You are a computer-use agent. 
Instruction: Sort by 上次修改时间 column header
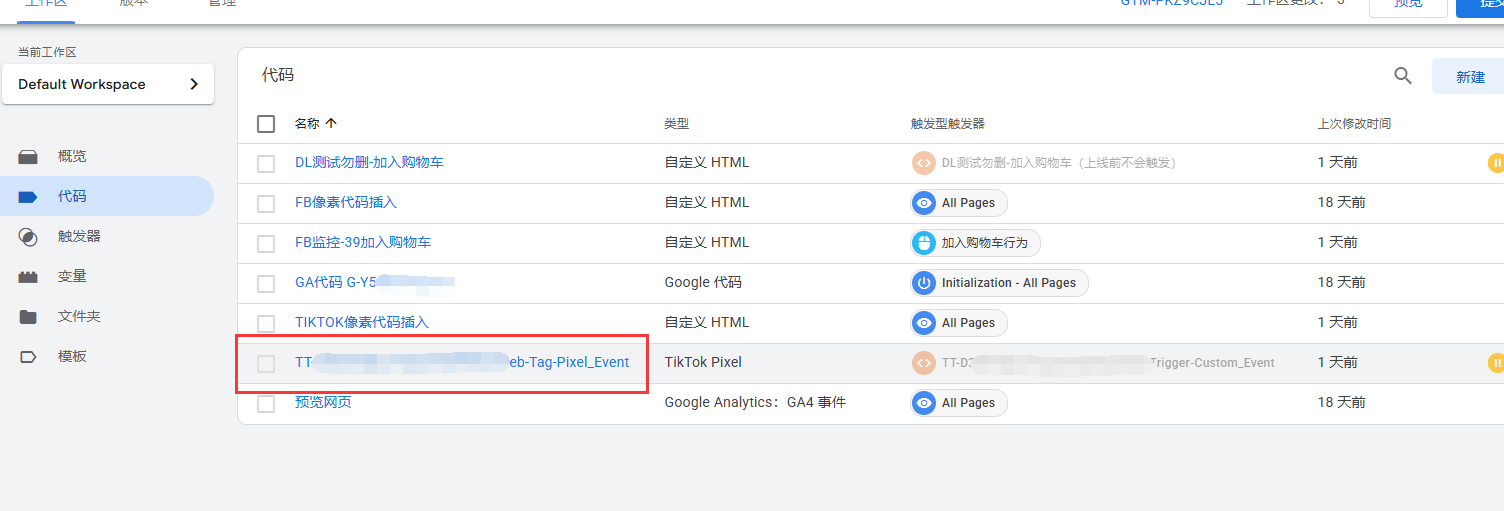pyautogui.click(x=1354, y=124)
